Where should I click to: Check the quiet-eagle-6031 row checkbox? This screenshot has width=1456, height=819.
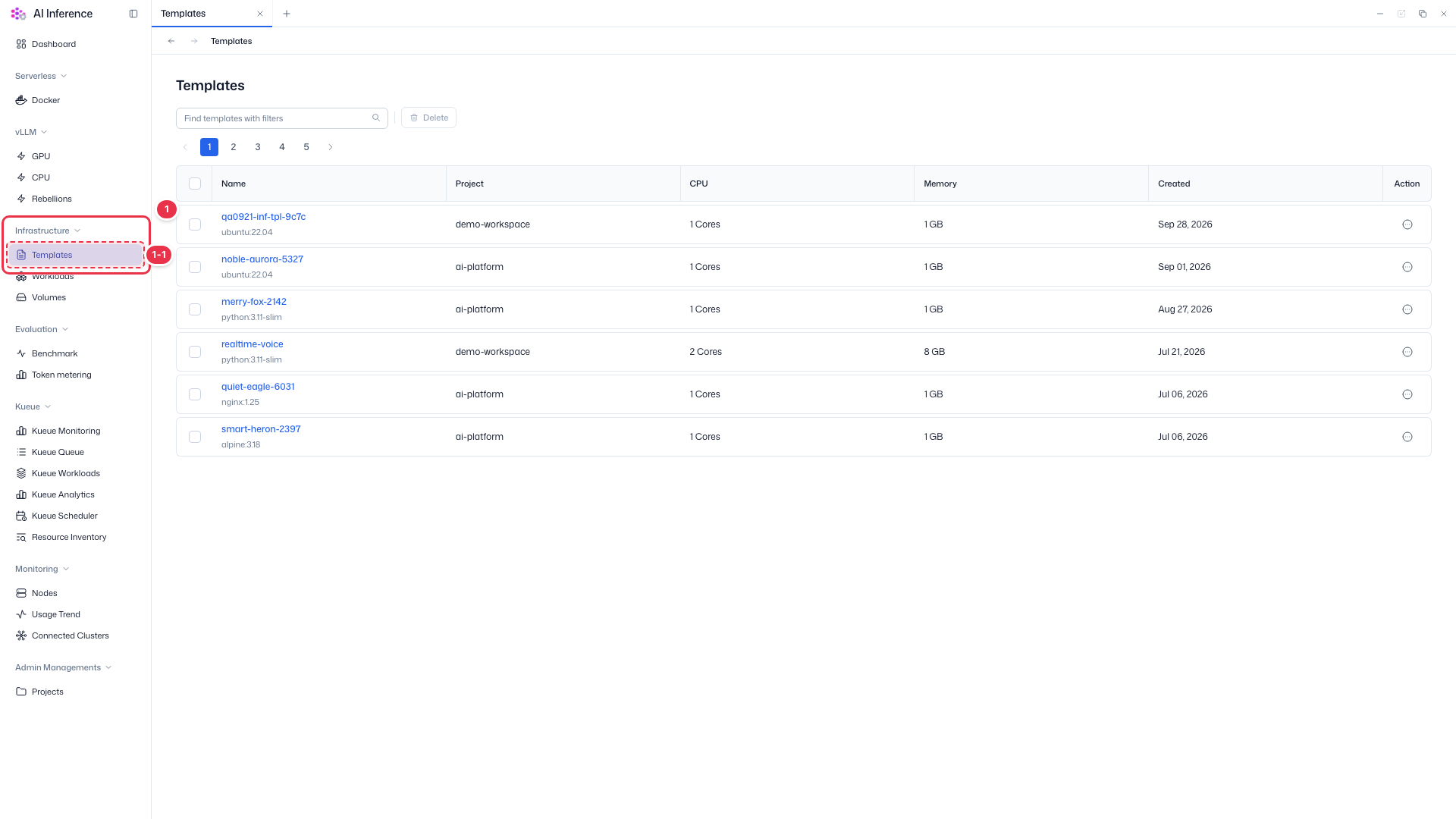pyautogui.click(x=195, y=394)
